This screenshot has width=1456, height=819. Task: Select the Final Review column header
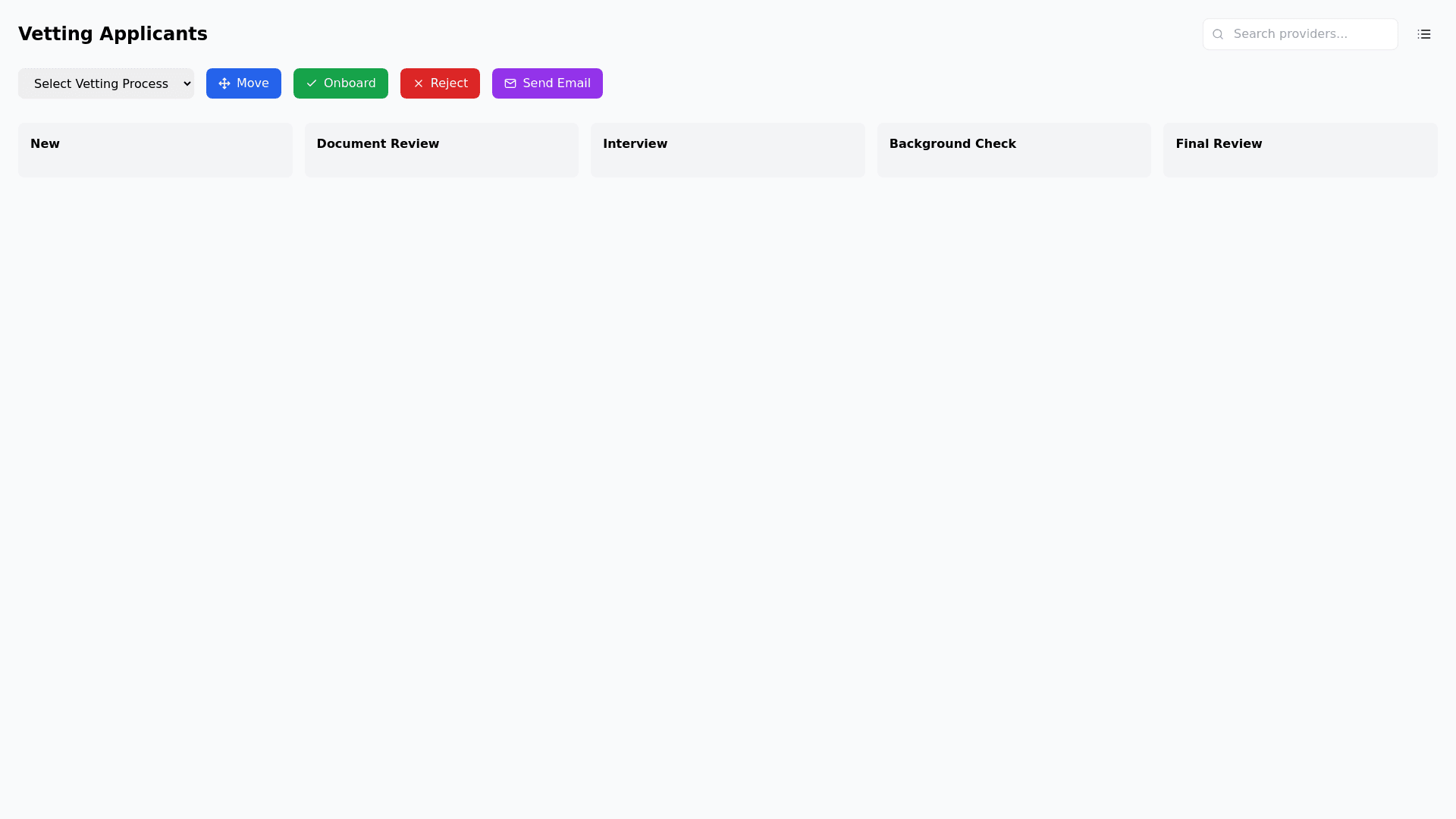(x=1219, y=144)
